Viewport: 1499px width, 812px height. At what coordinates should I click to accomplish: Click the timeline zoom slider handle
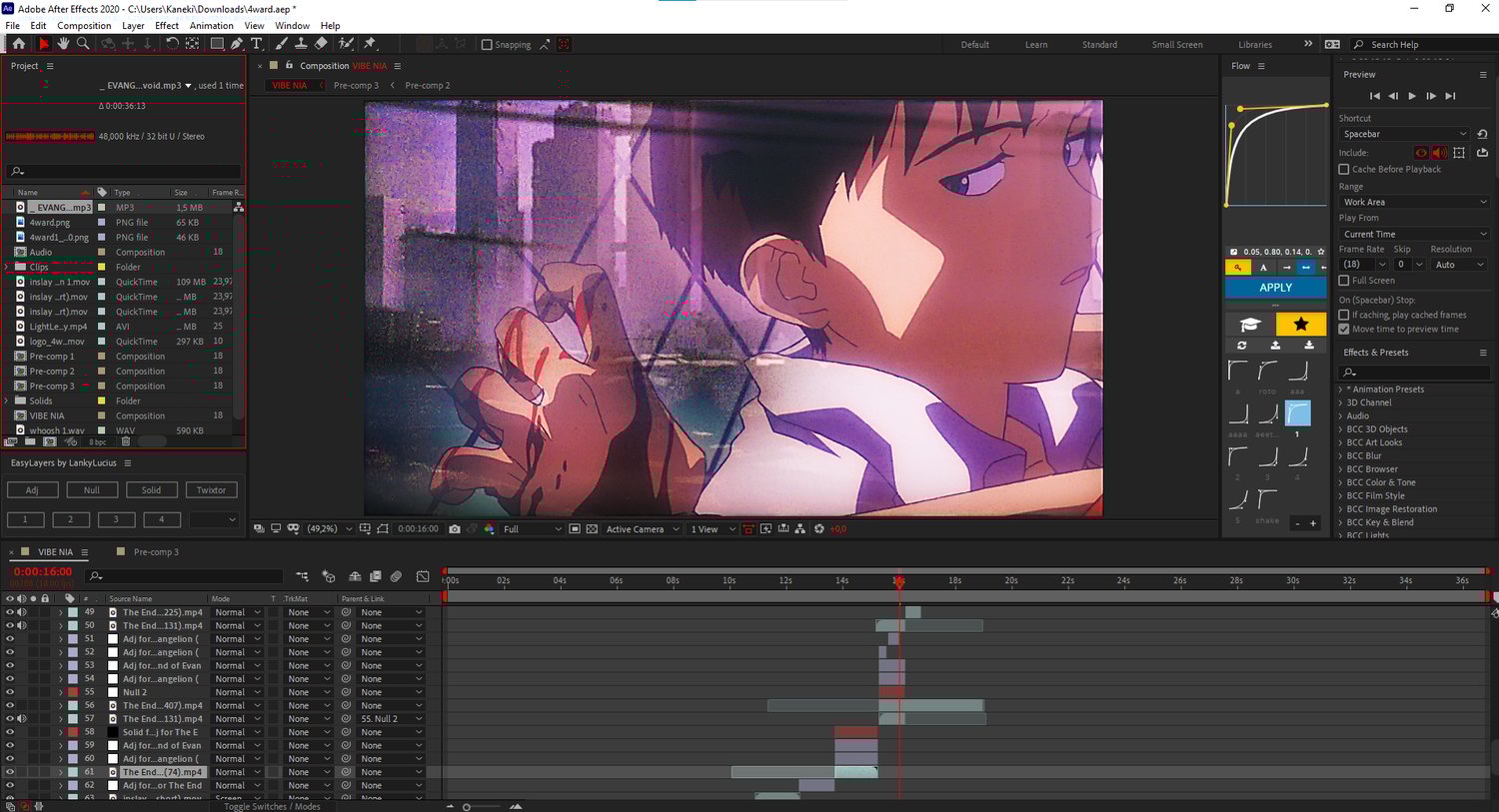[467, 807]
